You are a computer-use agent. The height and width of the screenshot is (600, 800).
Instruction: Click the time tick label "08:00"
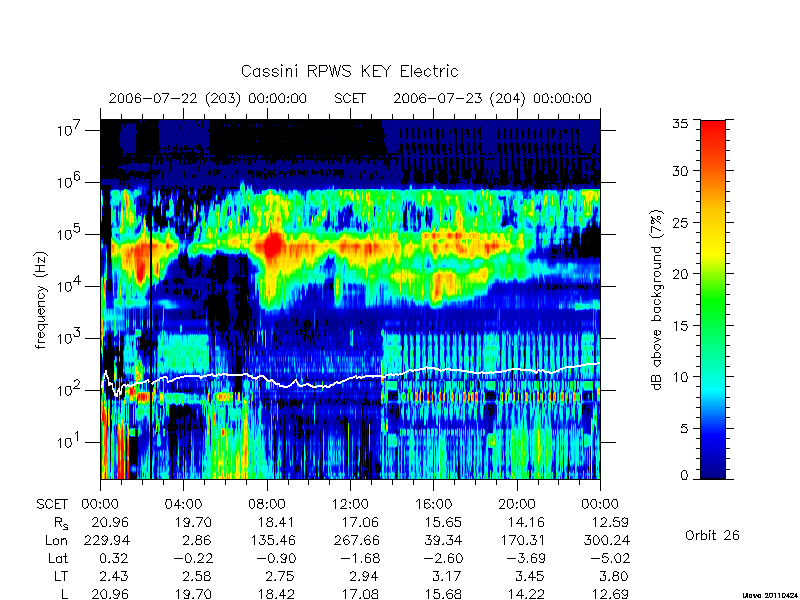tap(267, 505)
